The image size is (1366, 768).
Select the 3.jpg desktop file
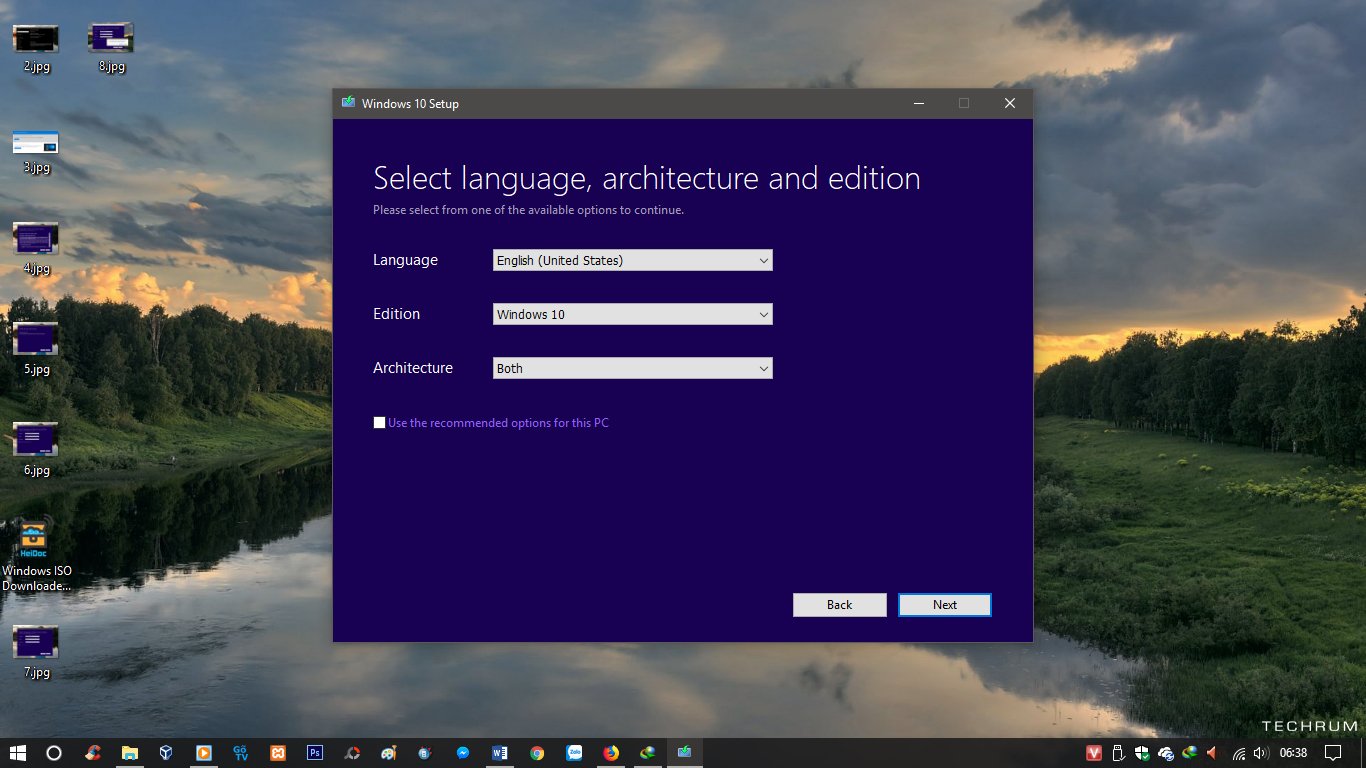pos(36,152)
